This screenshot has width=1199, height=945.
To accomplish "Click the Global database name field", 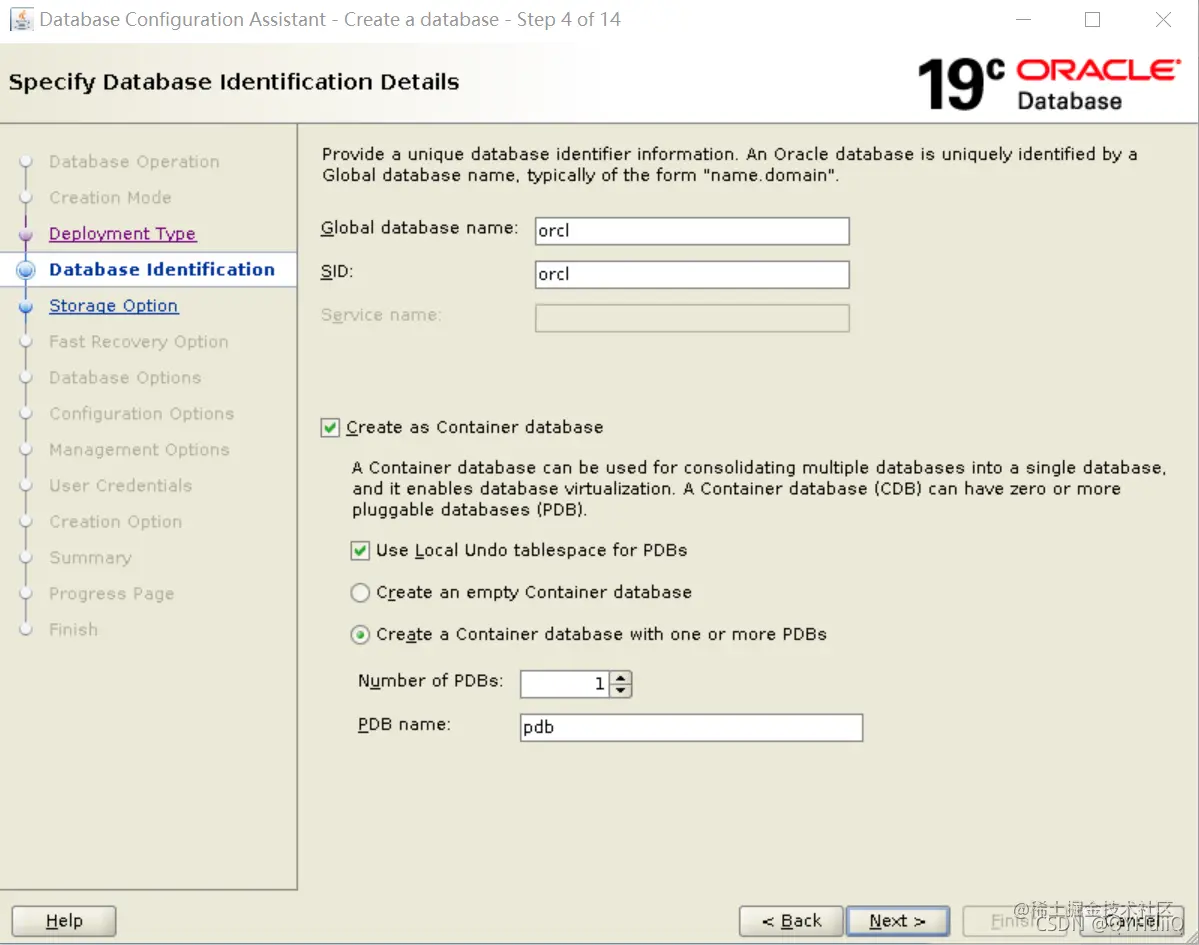I will (692, 231).
